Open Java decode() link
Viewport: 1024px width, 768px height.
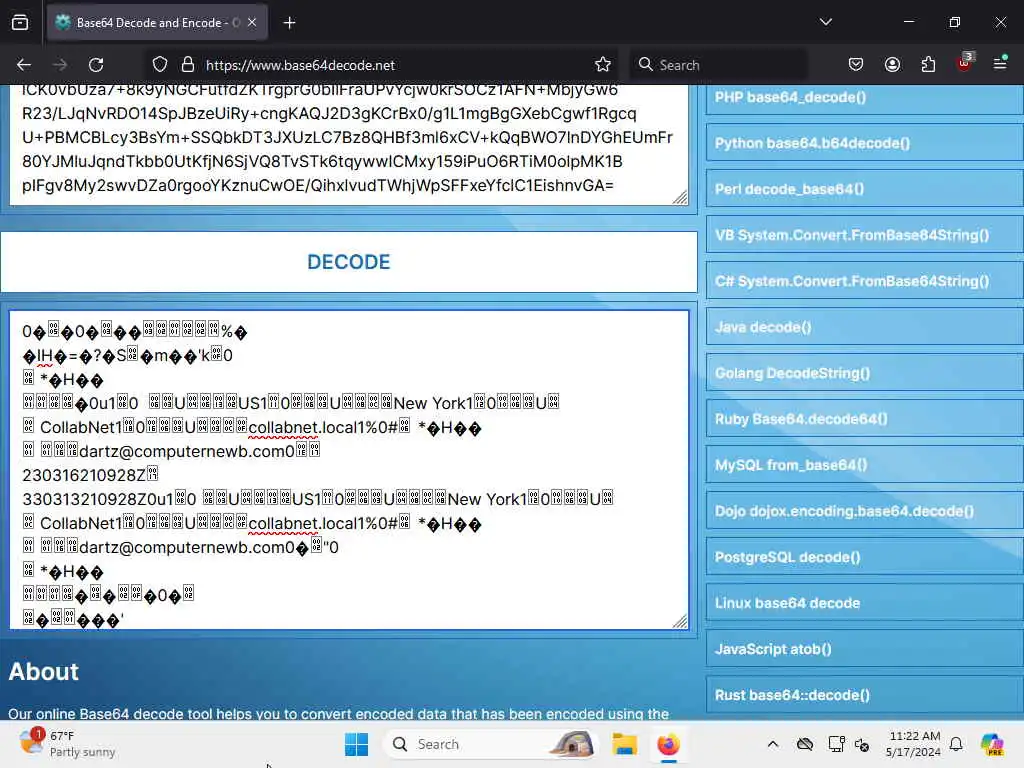coord(865,327)
